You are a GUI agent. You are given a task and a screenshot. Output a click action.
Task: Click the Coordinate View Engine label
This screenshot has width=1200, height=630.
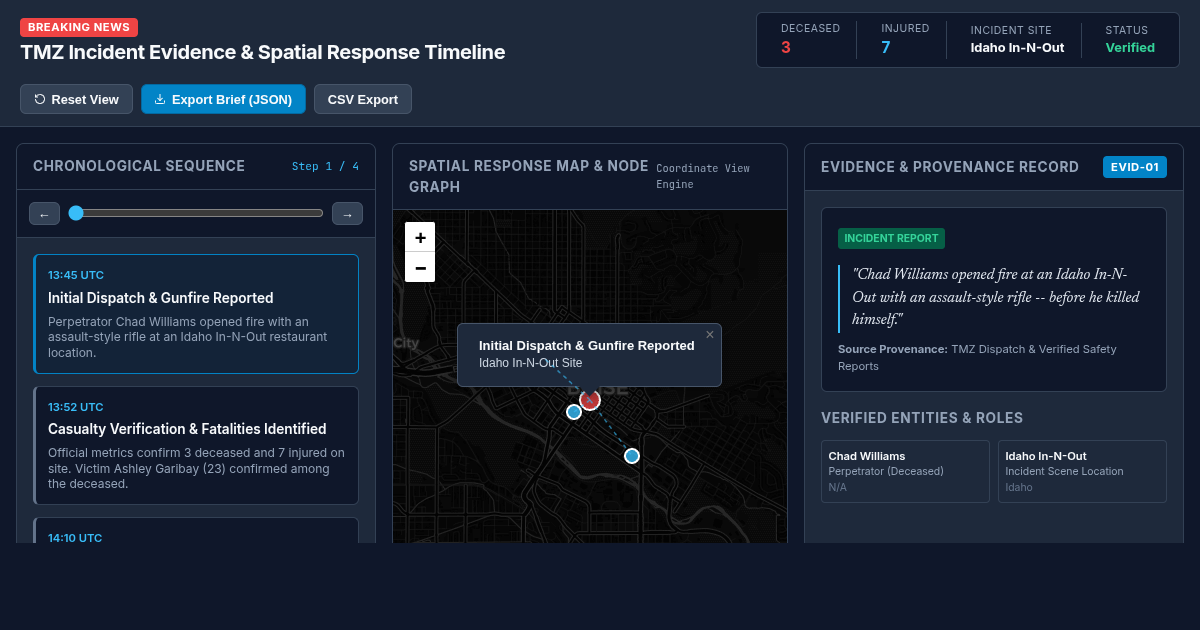click(x=703, y=176)
